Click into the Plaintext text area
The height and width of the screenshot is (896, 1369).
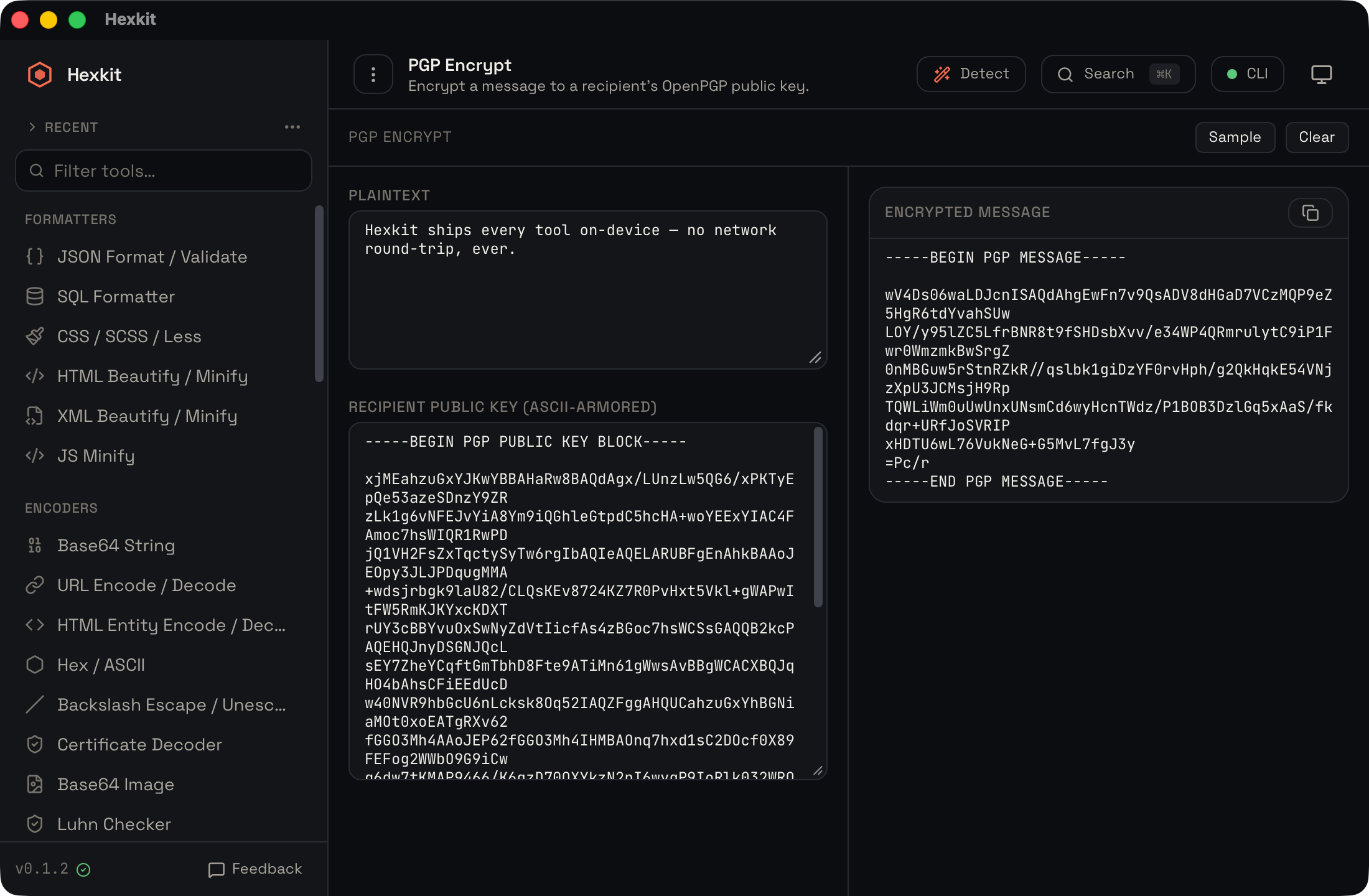coord(588,290)
